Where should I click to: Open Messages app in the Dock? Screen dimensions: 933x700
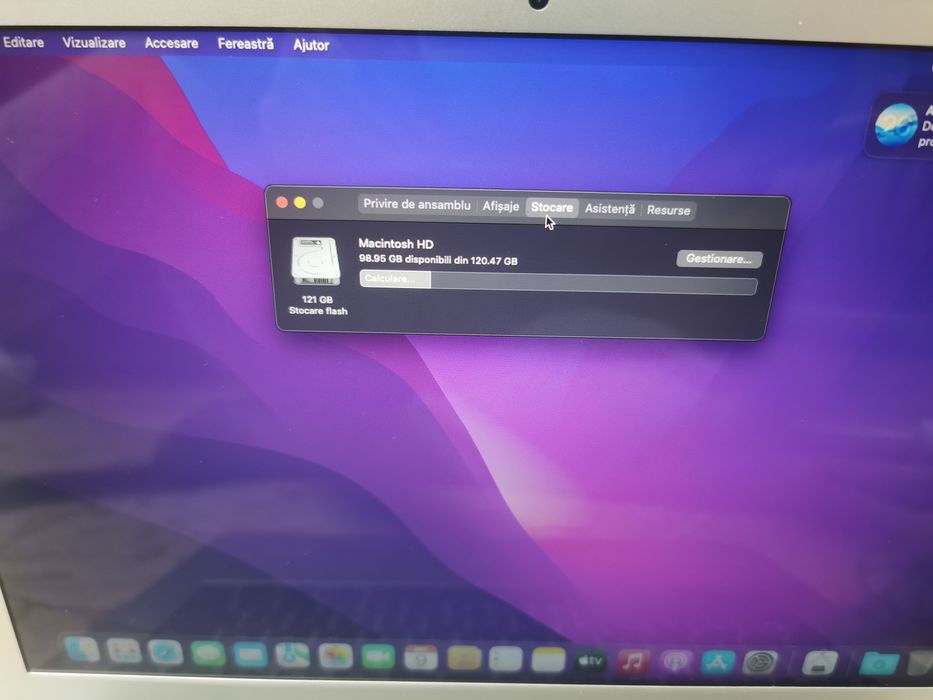208,654
